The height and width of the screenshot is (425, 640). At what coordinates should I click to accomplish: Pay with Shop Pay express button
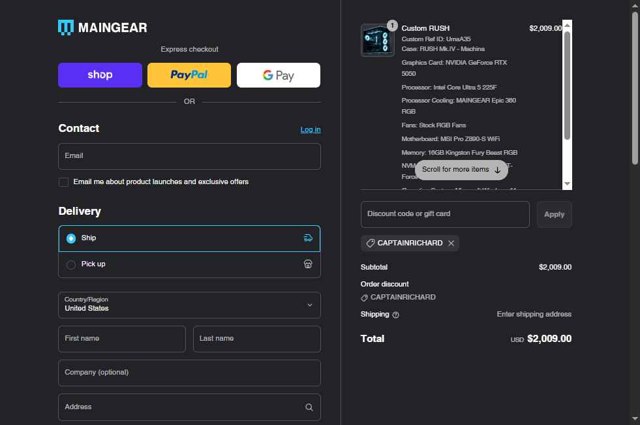coord(100,75)
